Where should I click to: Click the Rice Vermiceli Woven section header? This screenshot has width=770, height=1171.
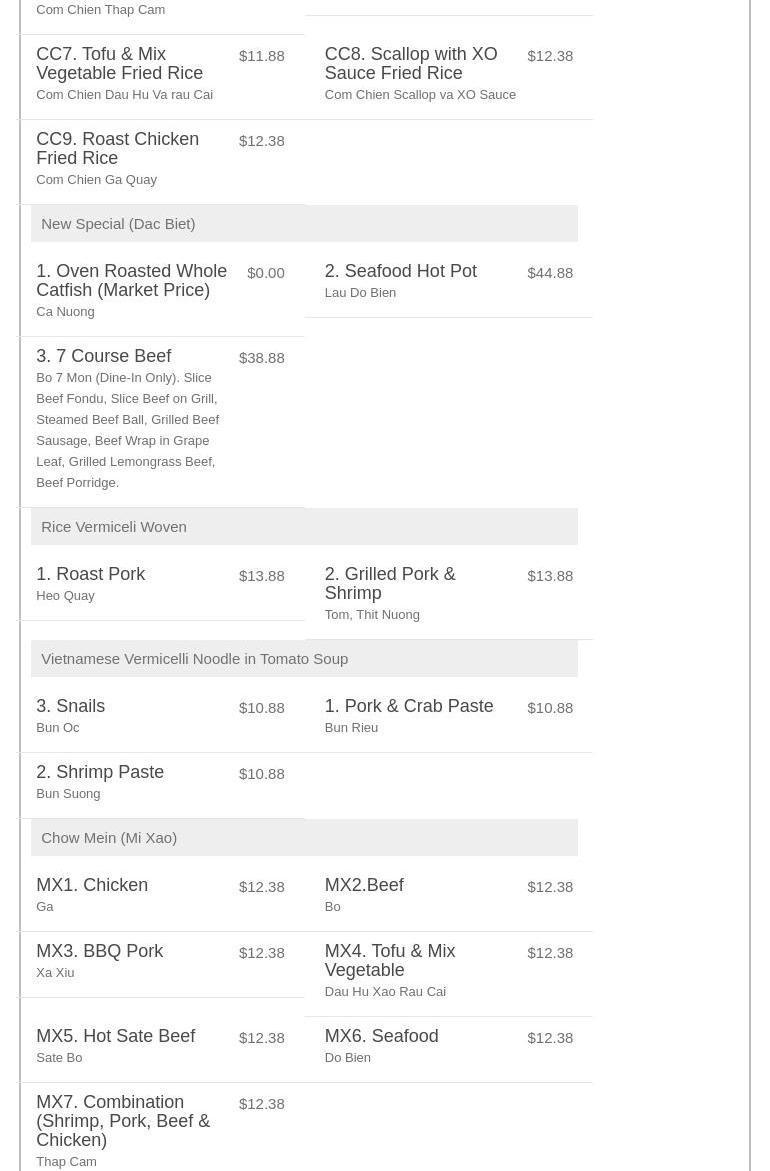click(x=113, y=527)
